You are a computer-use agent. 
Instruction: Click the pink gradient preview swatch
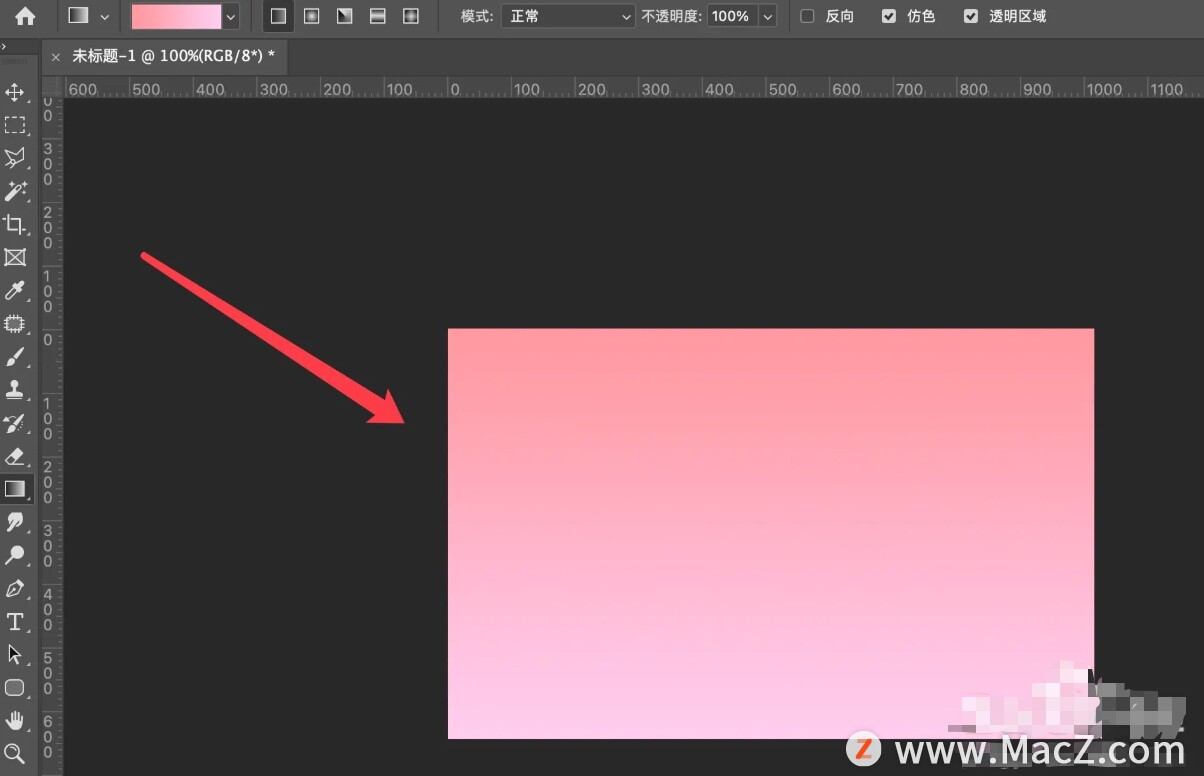[177, 16]
